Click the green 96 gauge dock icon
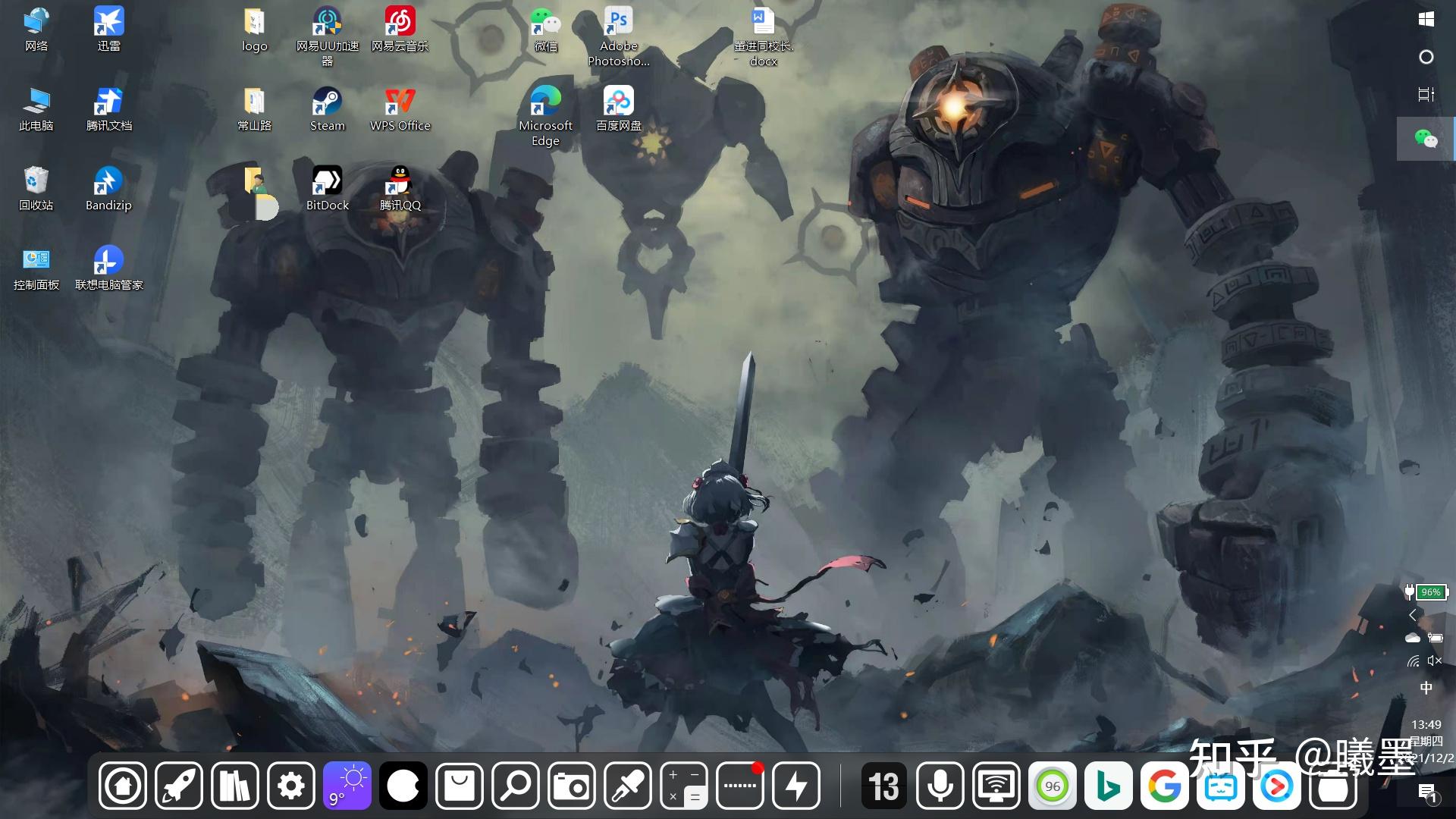 click(1053, 786)
